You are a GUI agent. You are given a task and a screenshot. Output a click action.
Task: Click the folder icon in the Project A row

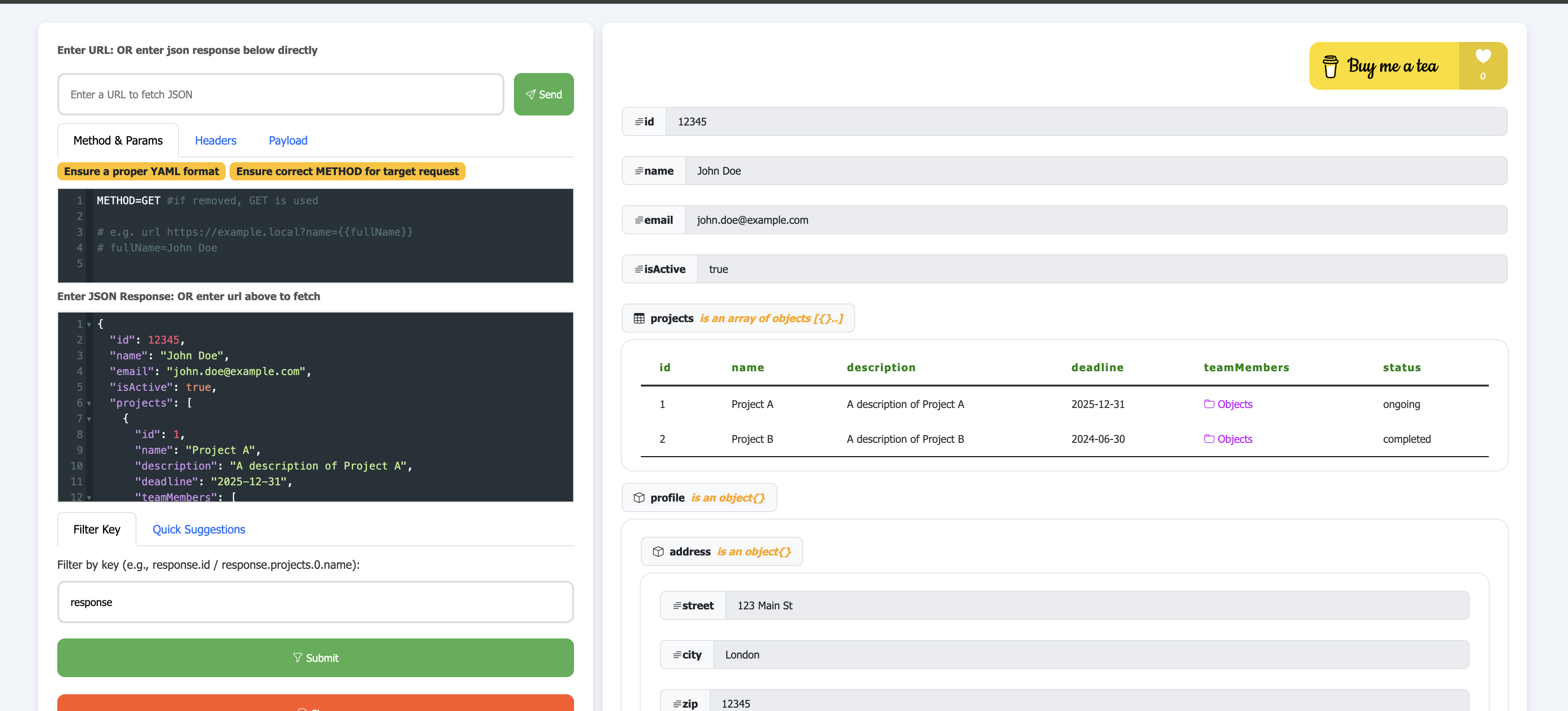point(1209,404)
